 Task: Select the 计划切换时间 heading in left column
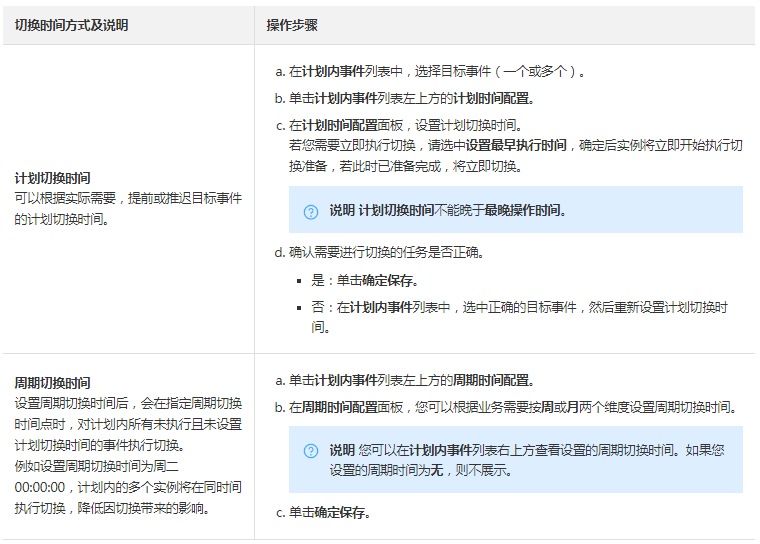point(52,178)
